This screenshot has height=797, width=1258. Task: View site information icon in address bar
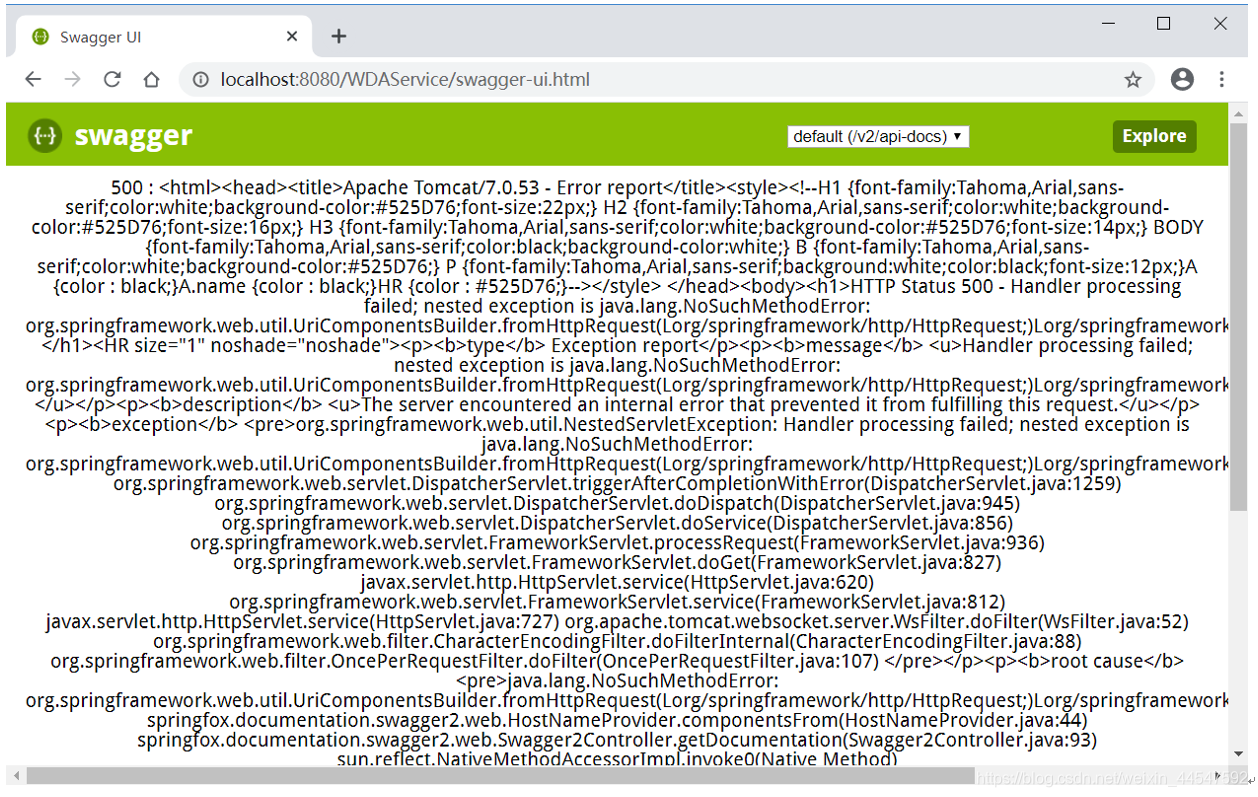[200, 80]
